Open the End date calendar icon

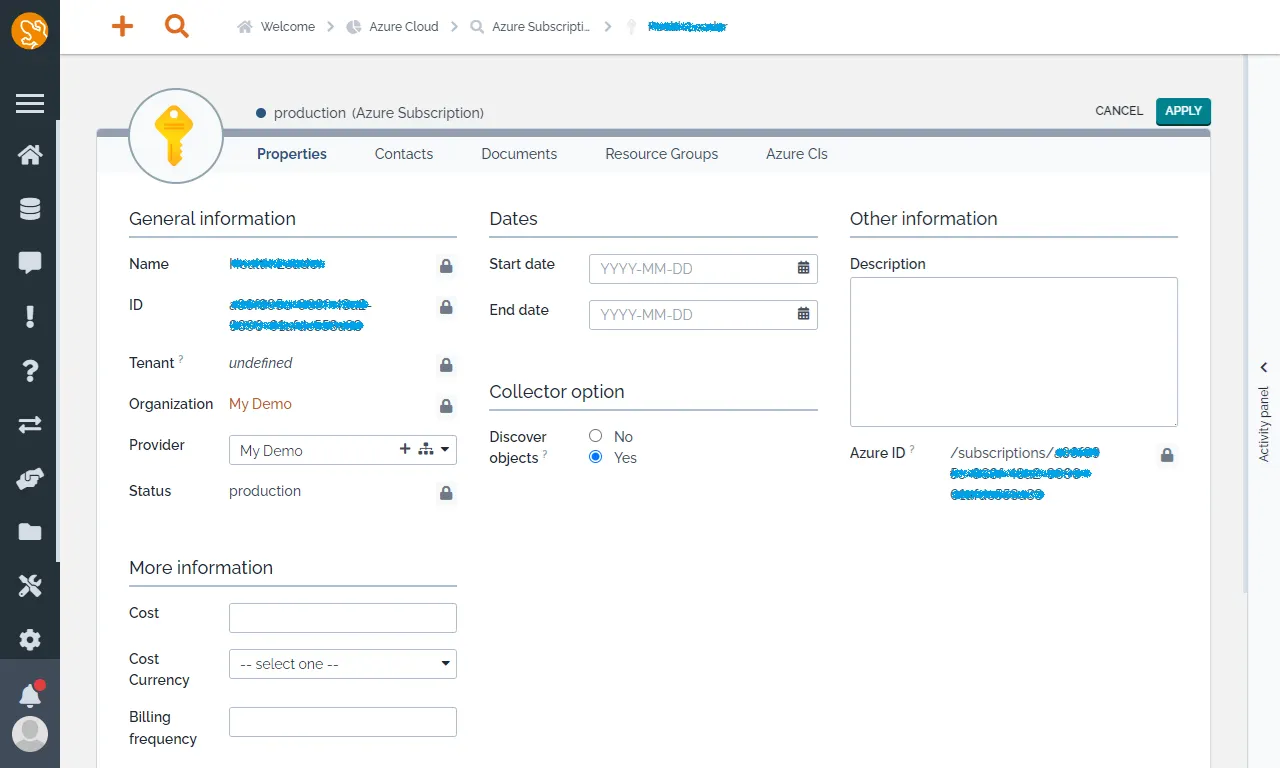pos(803,314)
